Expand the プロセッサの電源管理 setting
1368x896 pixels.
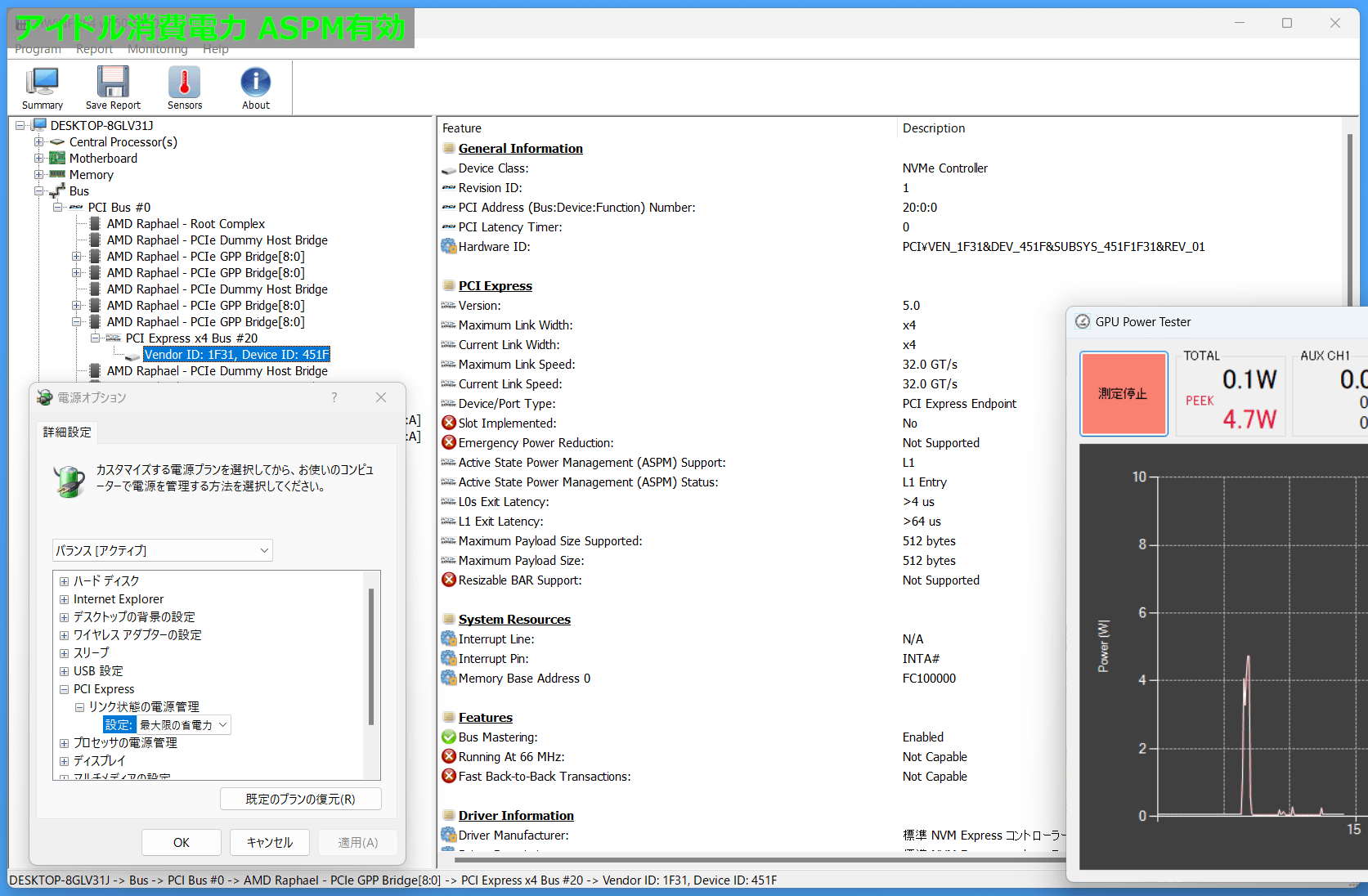64,743
